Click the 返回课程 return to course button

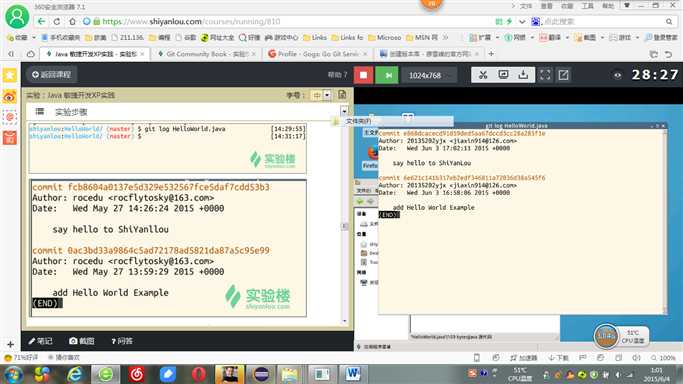[51, 75]
